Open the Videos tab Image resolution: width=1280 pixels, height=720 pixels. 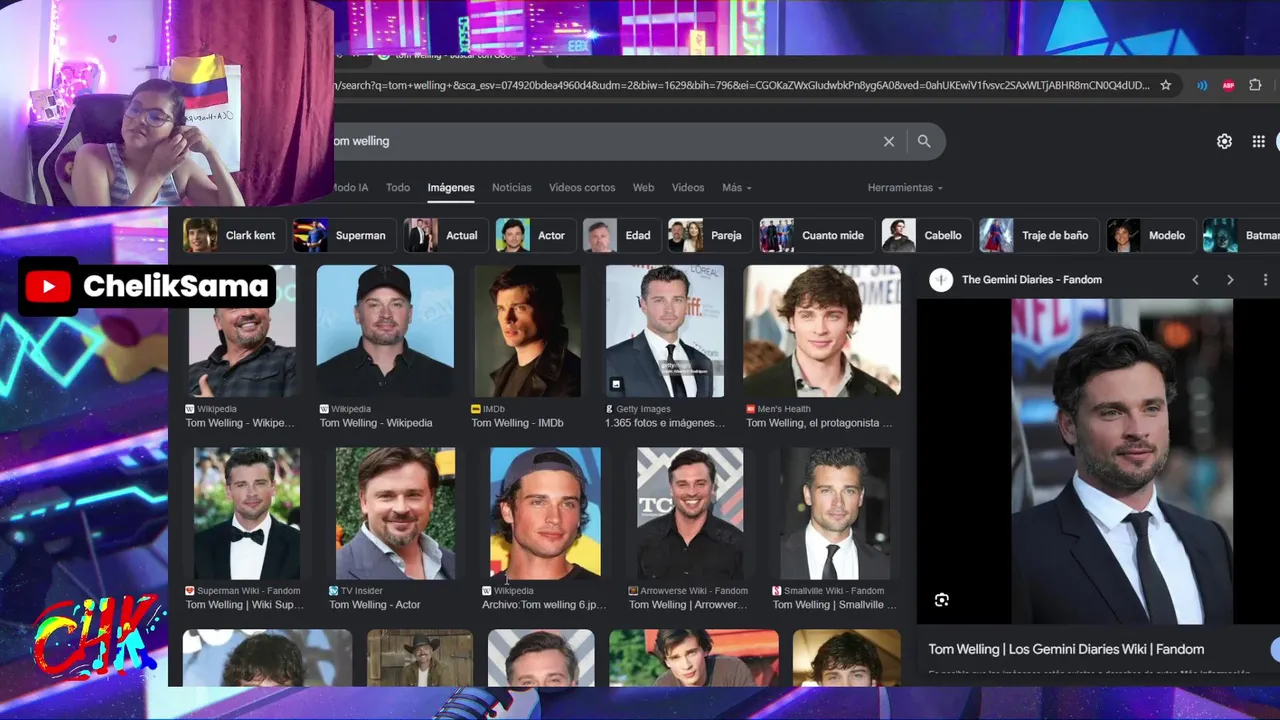click(688, 188)
